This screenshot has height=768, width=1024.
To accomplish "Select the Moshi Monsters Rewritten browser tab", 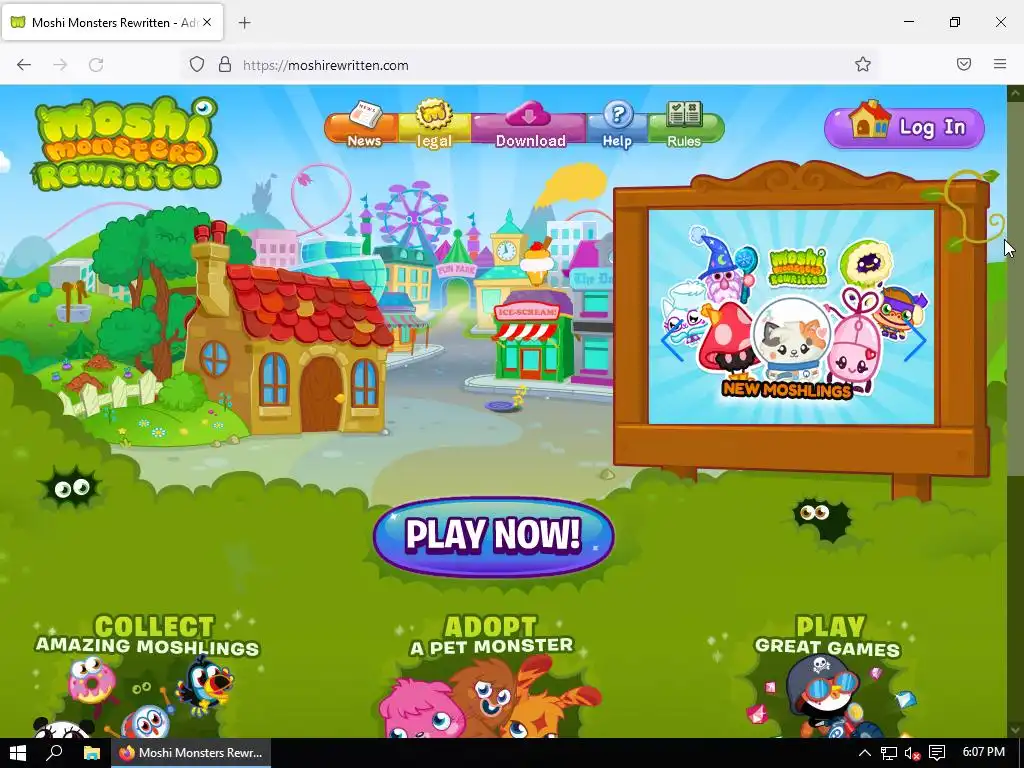I will click(112, 22).
